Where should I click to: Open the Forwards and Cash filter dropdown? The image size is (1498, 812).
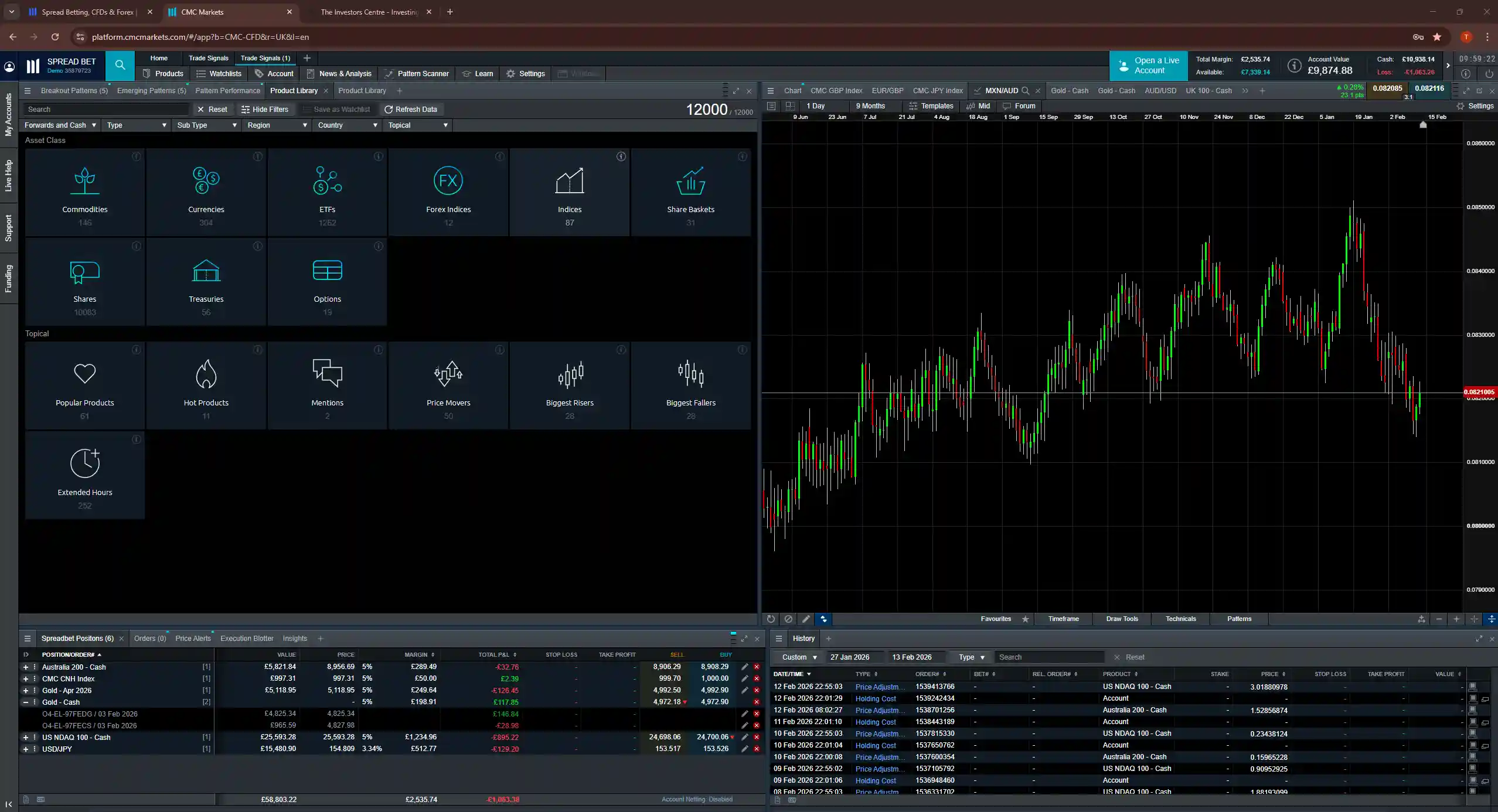tap(59, 125)
